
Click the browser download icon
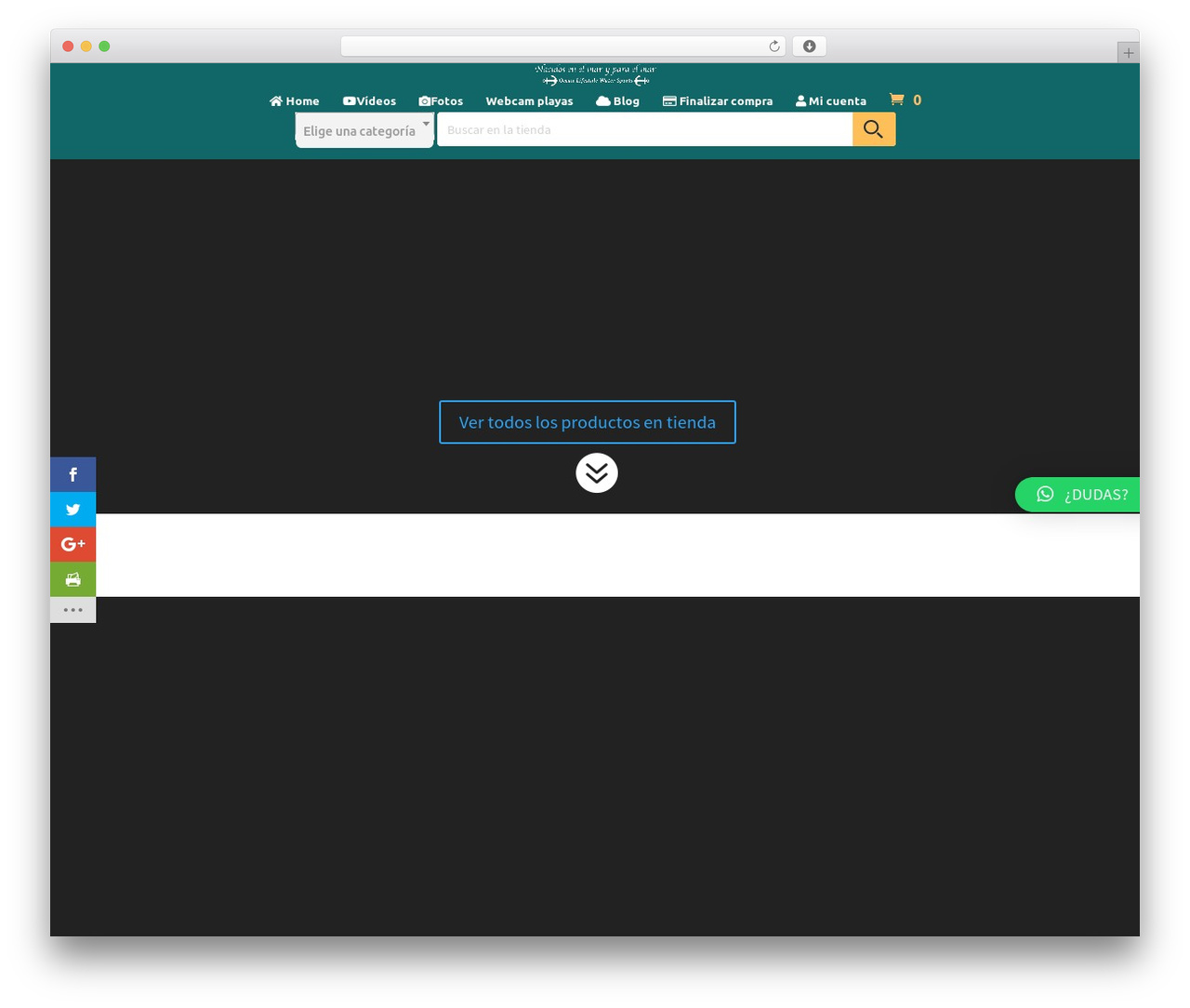(x=809, y=46)
